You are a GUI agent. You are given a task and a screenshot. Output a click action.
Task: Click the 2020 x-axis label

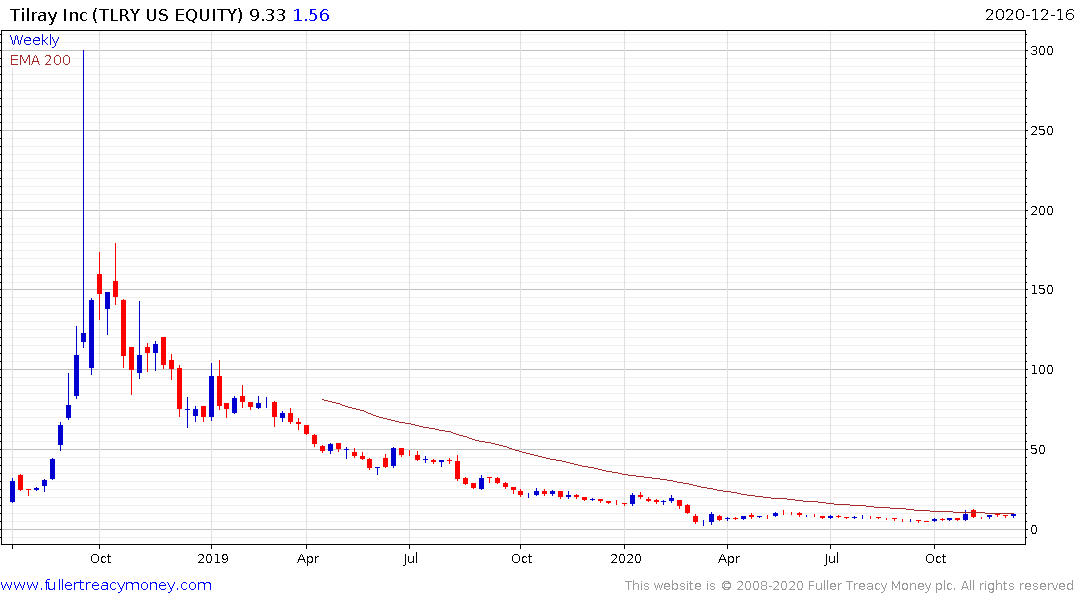(x=625, y=558)
